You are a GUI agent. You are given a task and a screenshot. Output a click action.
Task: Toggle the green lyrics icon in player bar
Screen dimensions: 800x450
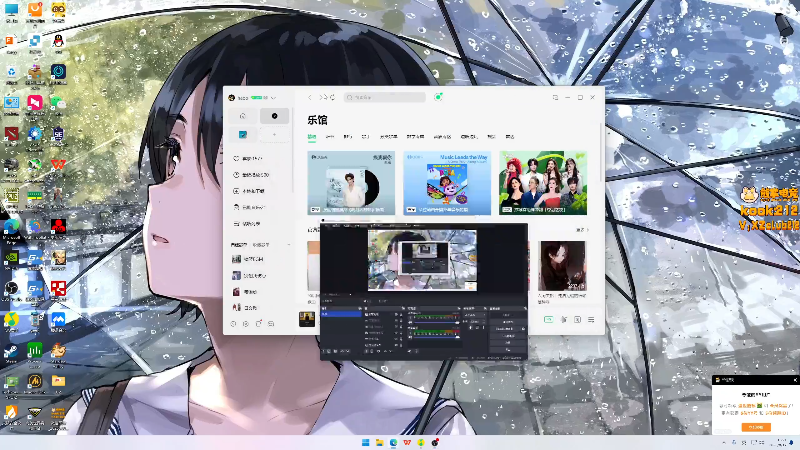point(548,319)
